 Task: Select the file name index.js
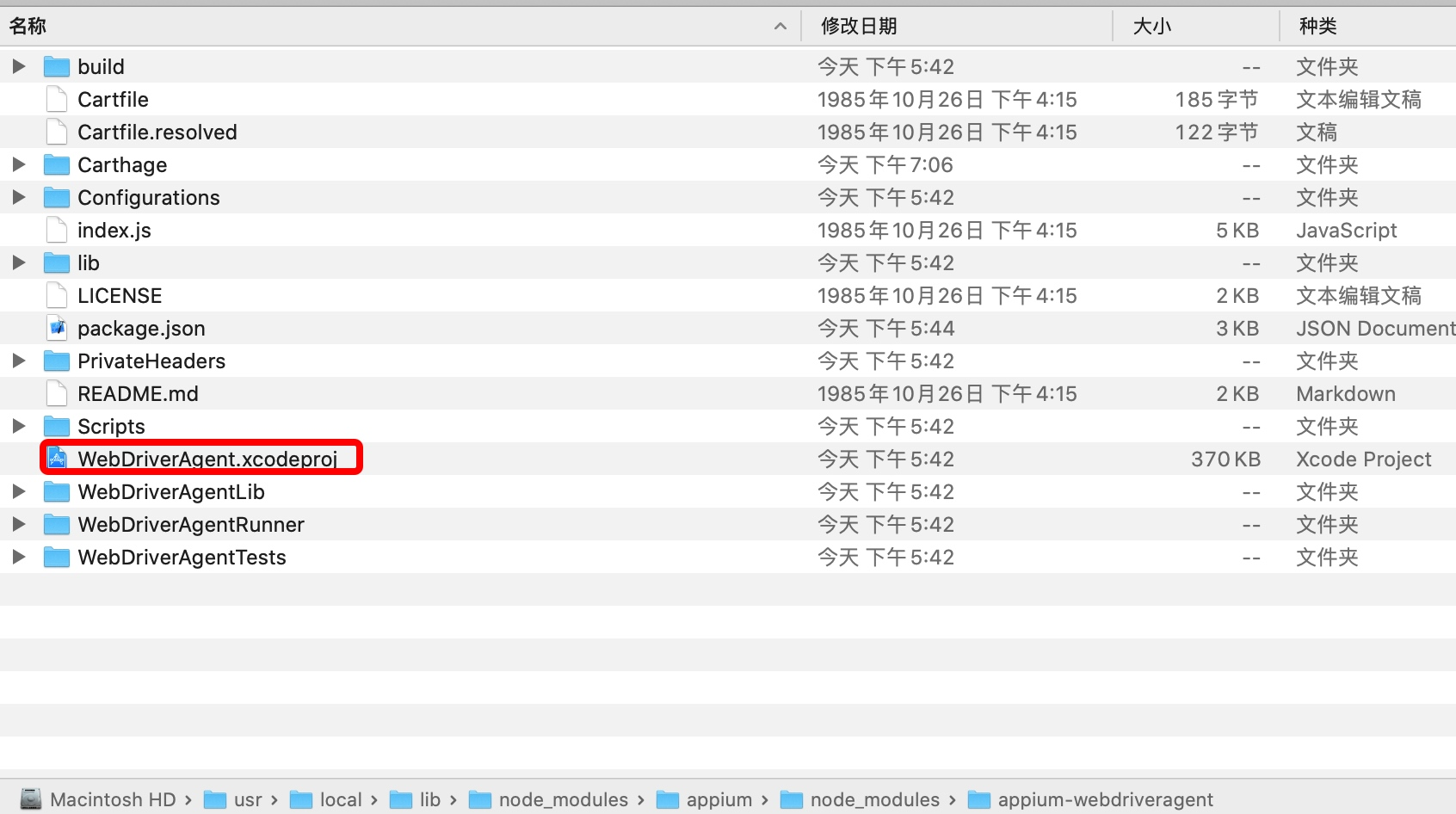pos(114,230)
